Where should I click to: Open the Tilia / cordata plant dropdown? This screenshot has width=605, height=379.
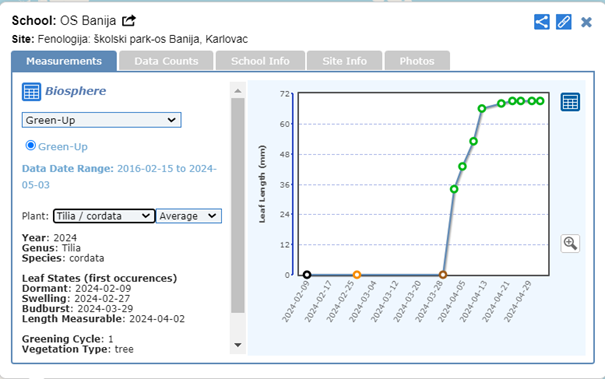pyautogui.click(x=104, y=216)
